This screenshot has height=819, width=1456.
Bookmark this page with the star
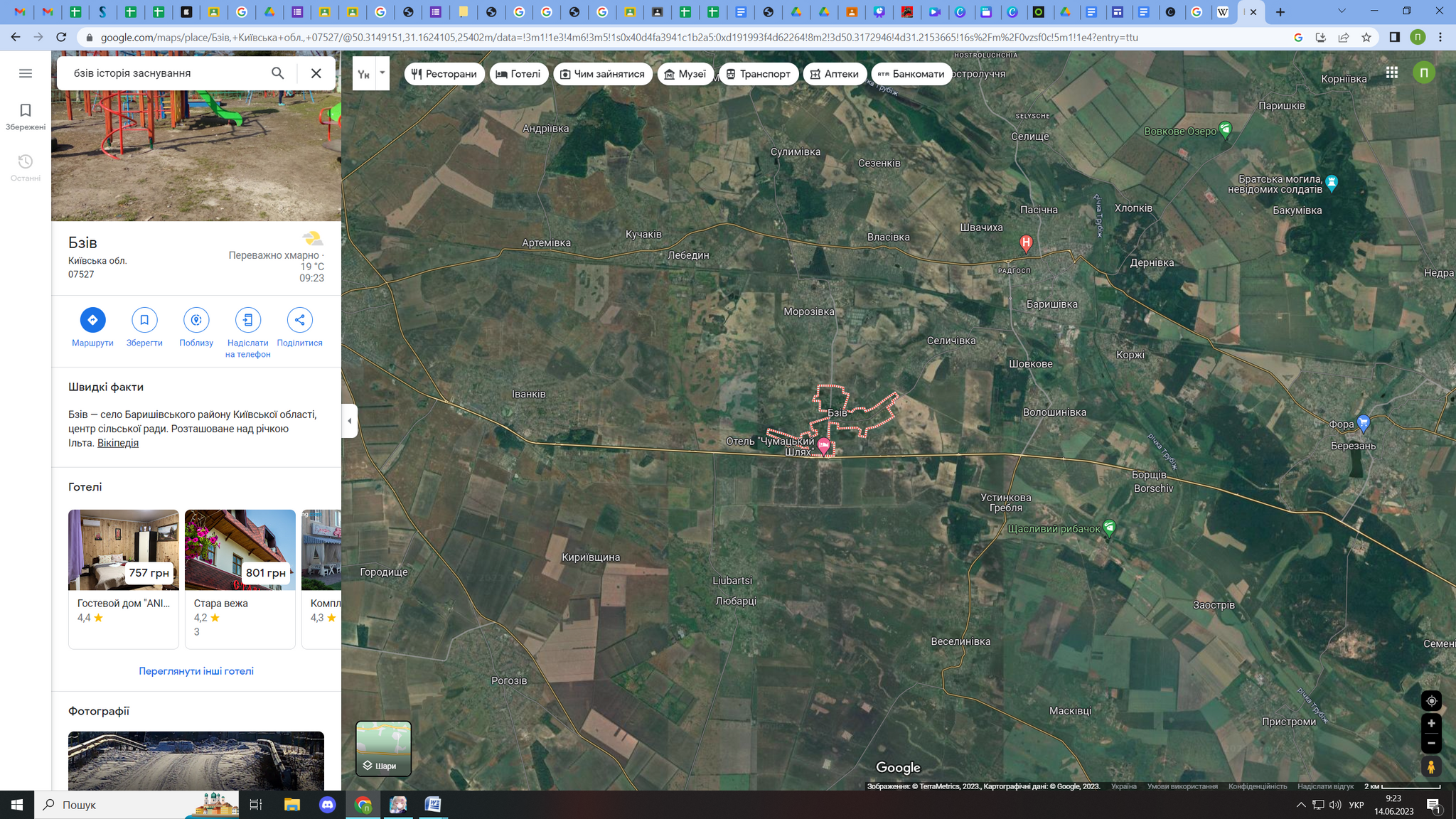[x=1366, y=38]
